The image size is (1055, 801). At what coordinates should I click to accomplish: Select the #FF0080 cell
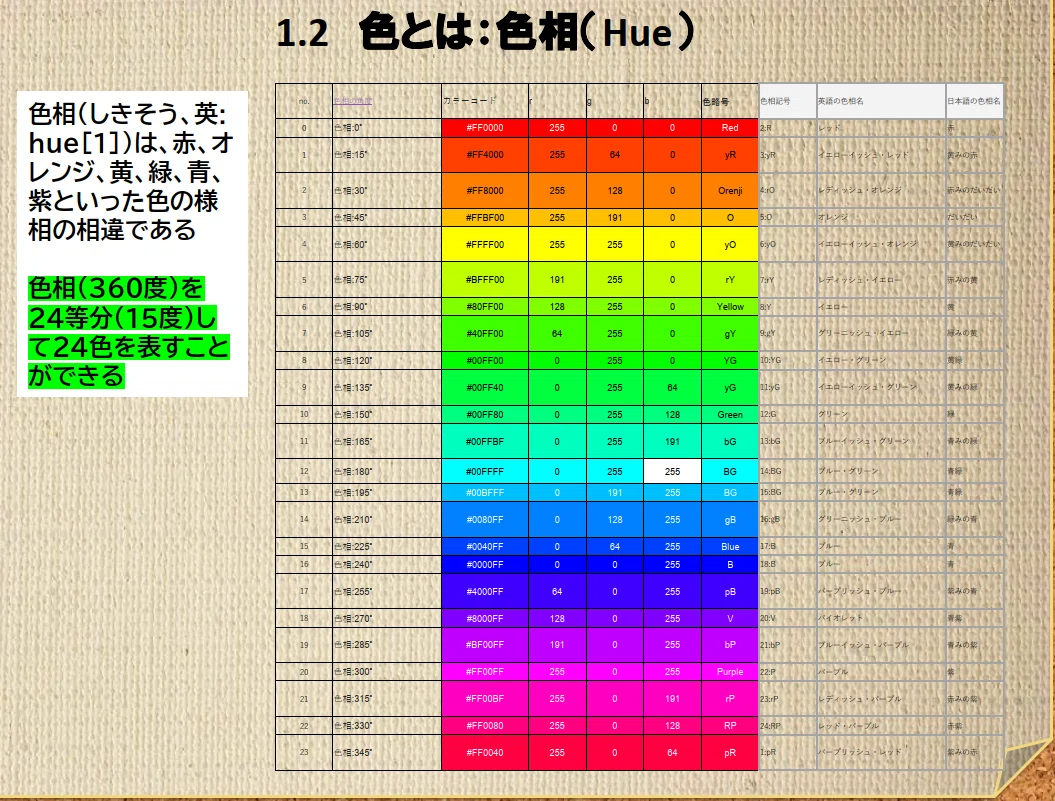(485, 726)
